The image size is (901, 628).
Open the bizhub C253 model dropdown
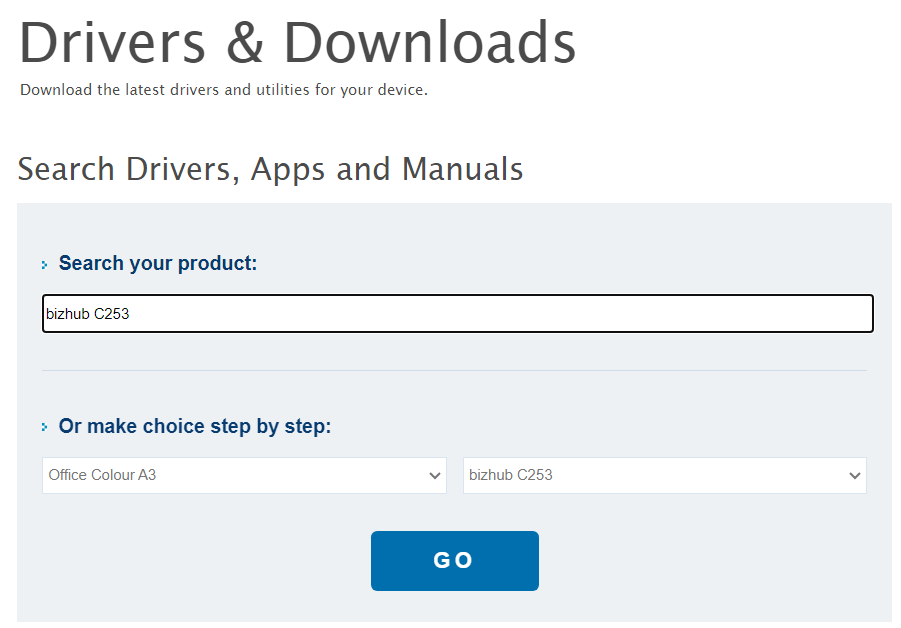(664, 475)
